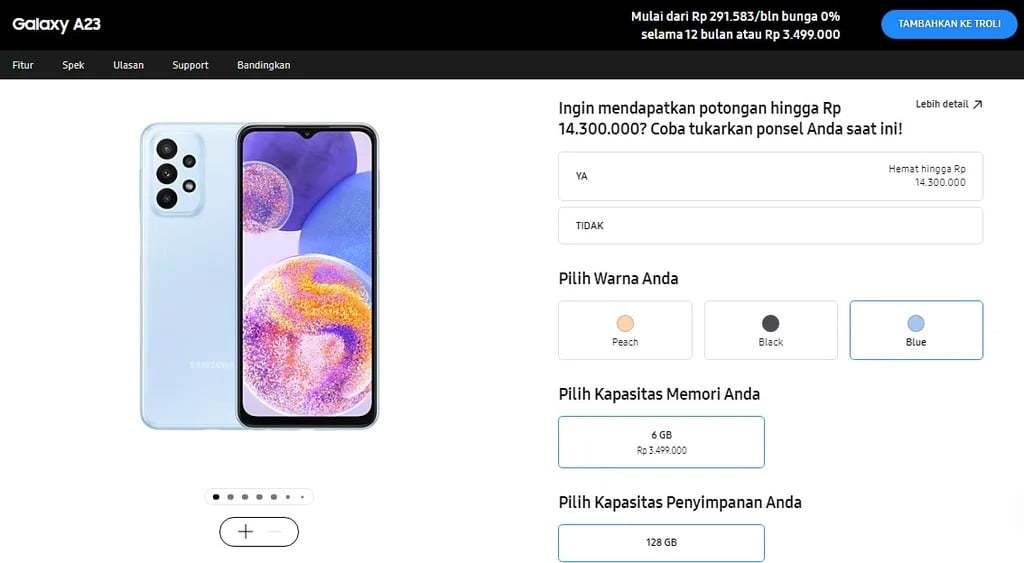The width and height of the screenshot is (1024, 563).
Task: Click the Galaxy A23 phone image
Action: coord(259,276)
